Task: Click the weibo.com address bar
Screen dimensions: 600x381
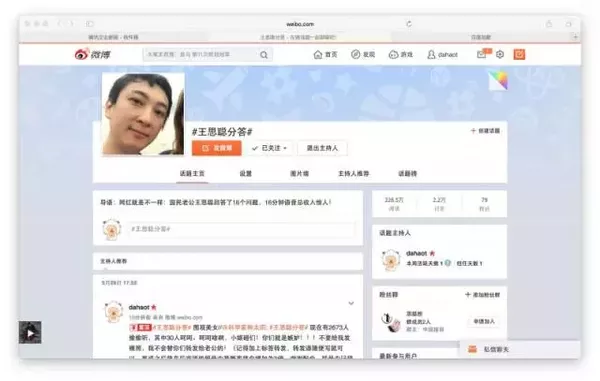Action: coord(300,24)
